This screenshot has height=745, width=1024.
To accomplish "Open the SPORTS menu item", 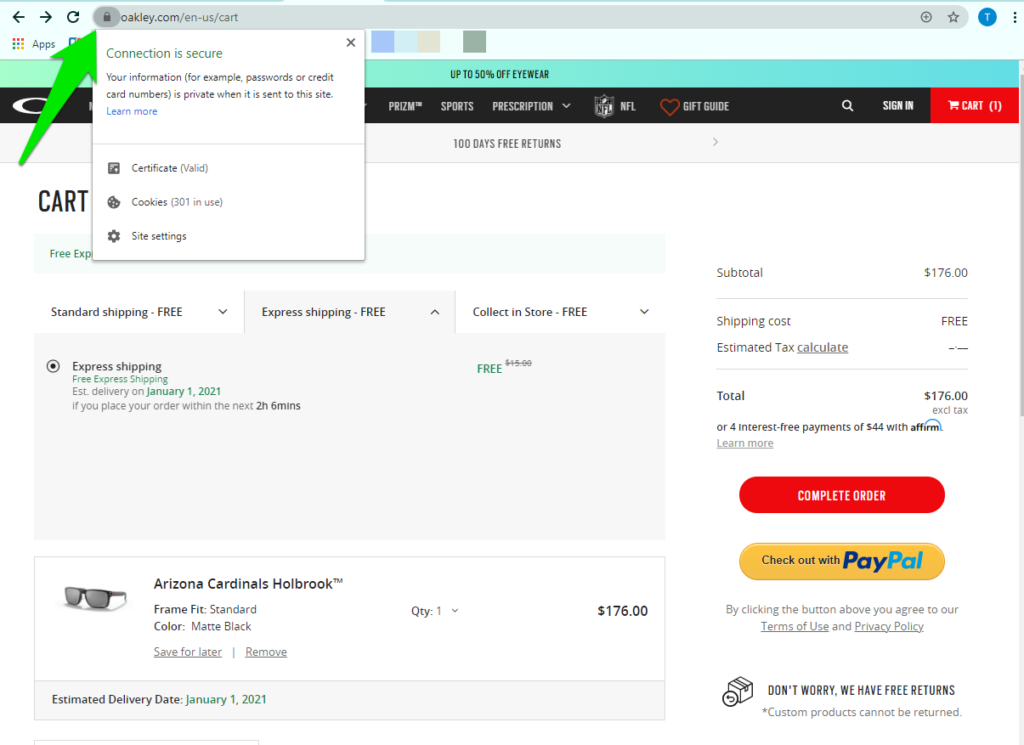I will point(457,106).
